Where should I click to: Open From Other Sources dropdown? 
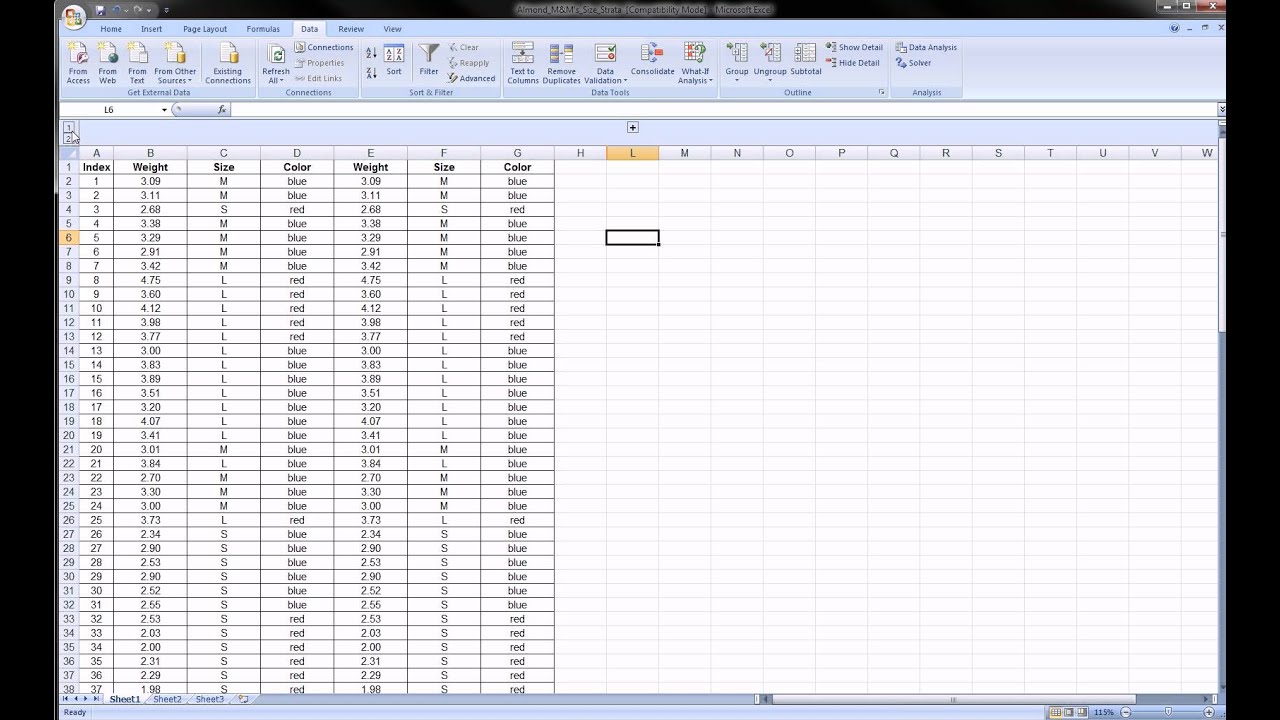tap(175, 63)
